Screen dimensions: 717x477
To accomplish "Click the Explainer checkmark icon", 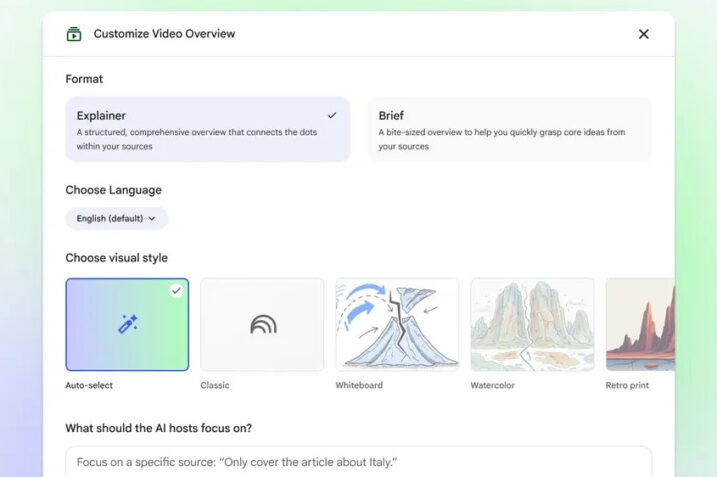I will (332, 115).
